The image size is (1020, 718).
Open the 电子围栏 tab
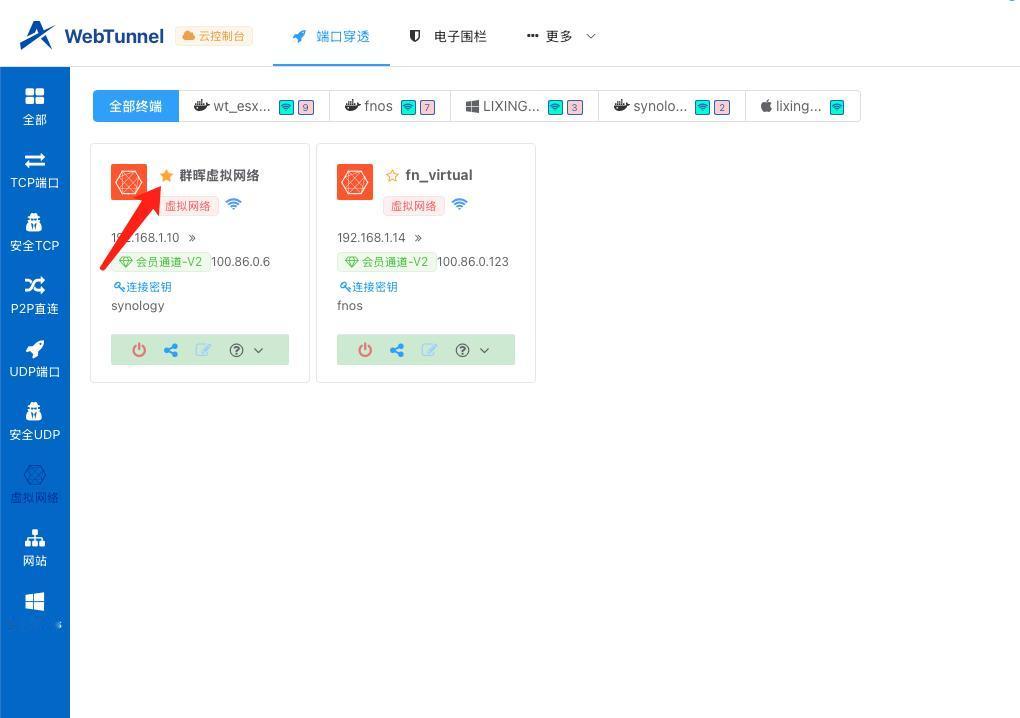click(448, 36)
